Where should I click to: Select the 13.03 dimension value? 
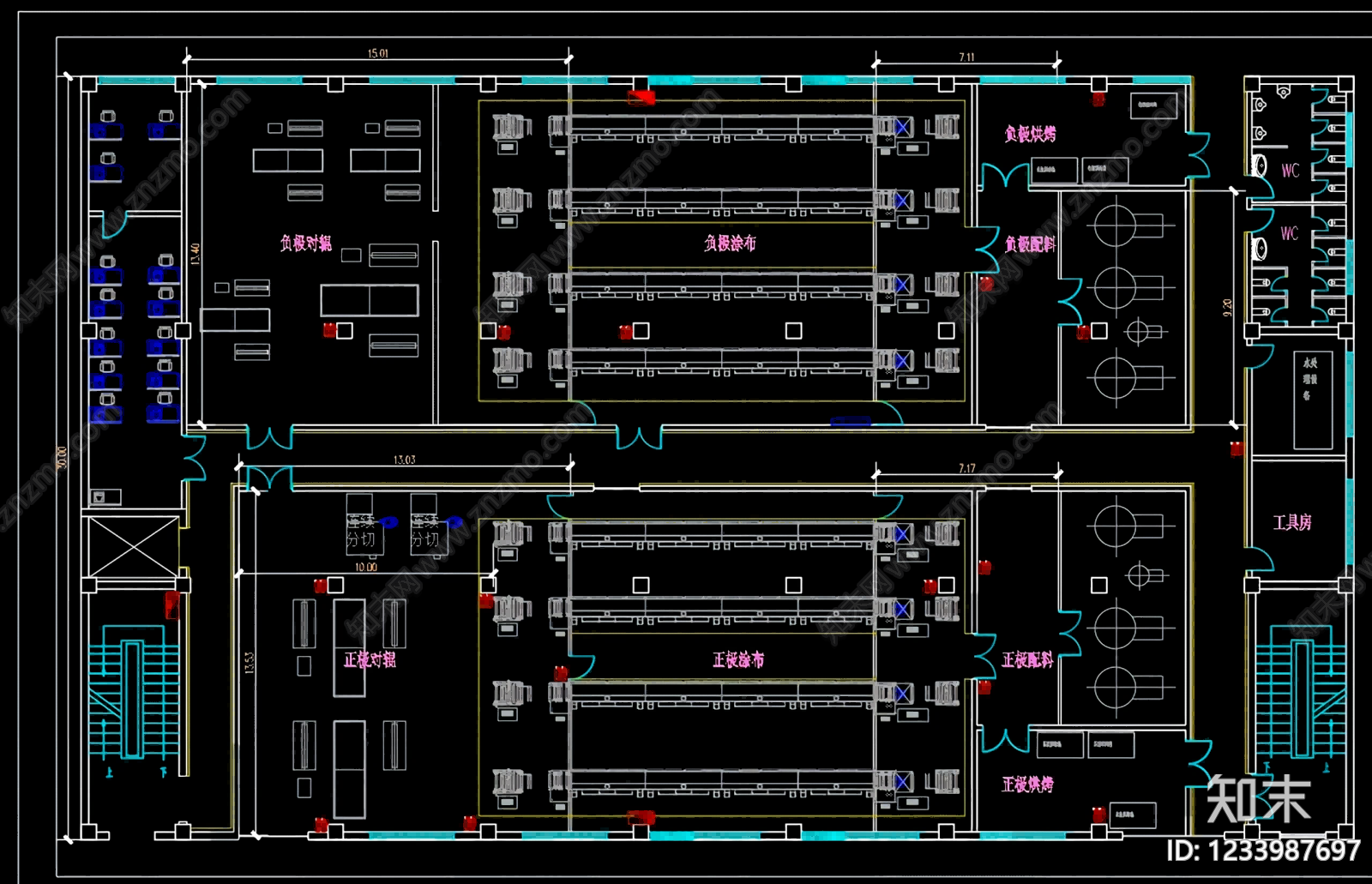[x=405, y=460]
